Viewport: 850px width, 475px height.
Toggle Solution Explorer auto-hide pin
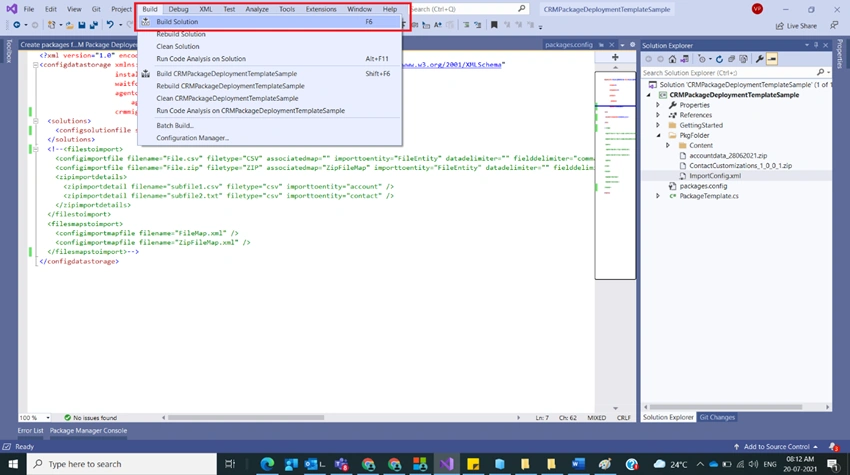tap(816, 45)
